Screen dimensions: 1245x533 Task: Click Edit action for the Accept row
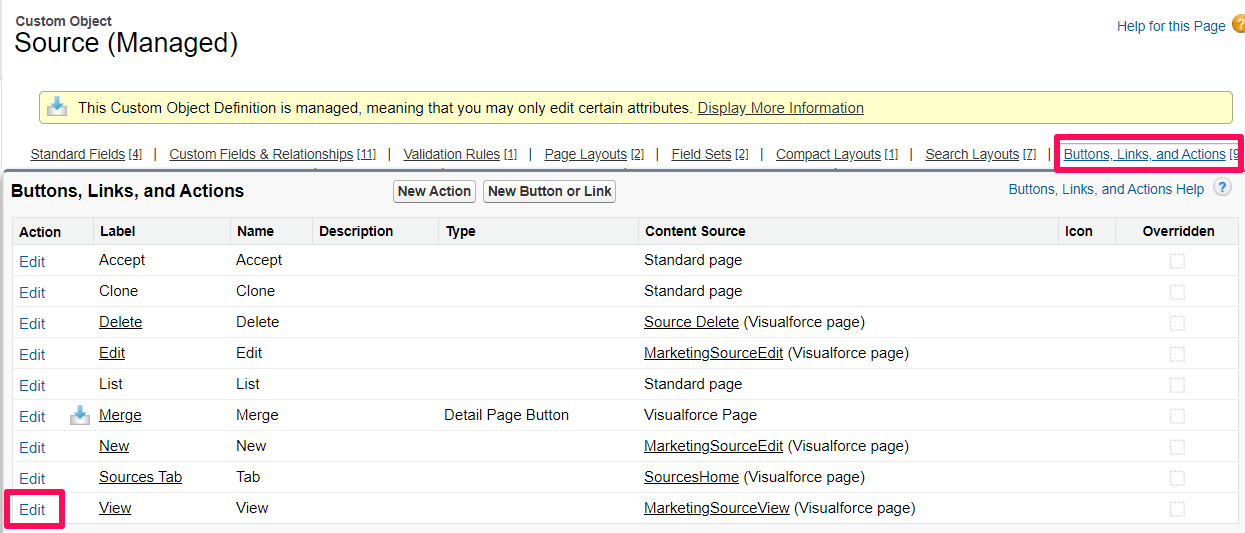pos(32,261)
